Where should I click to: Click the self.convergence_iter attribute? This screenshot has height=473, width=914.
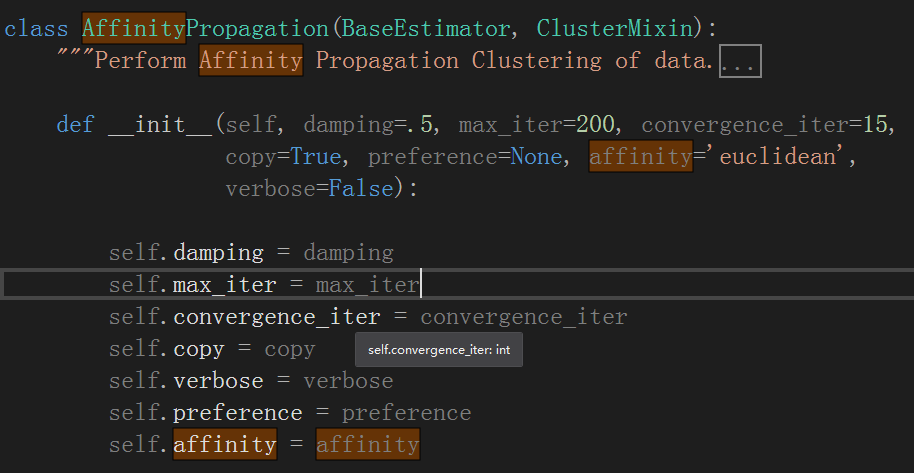point(244,317)
